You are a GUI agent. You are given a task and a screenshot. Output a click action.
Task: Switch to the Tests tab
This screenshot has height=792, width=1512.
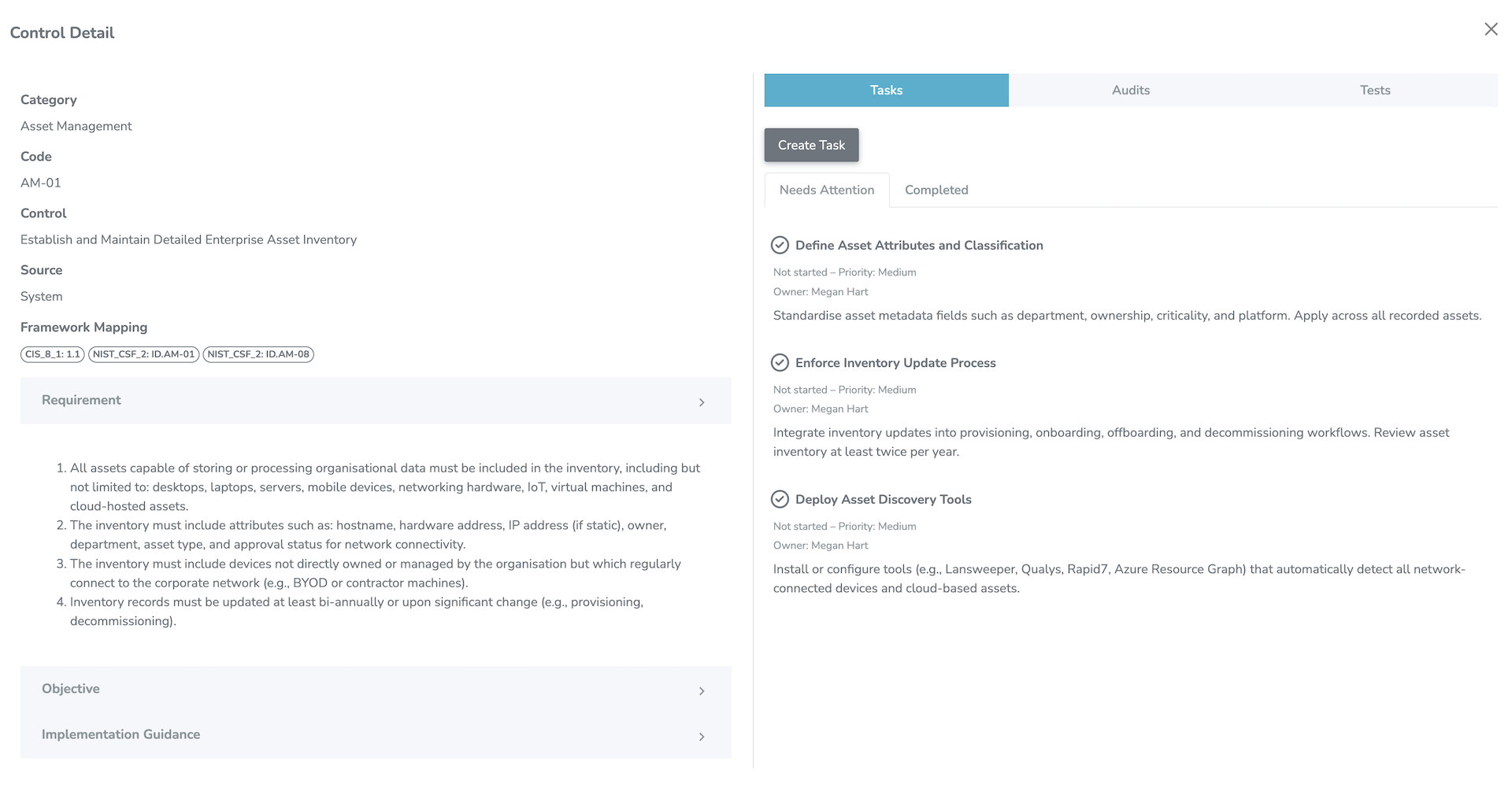pyautogui.click(x=1374, y=91)
